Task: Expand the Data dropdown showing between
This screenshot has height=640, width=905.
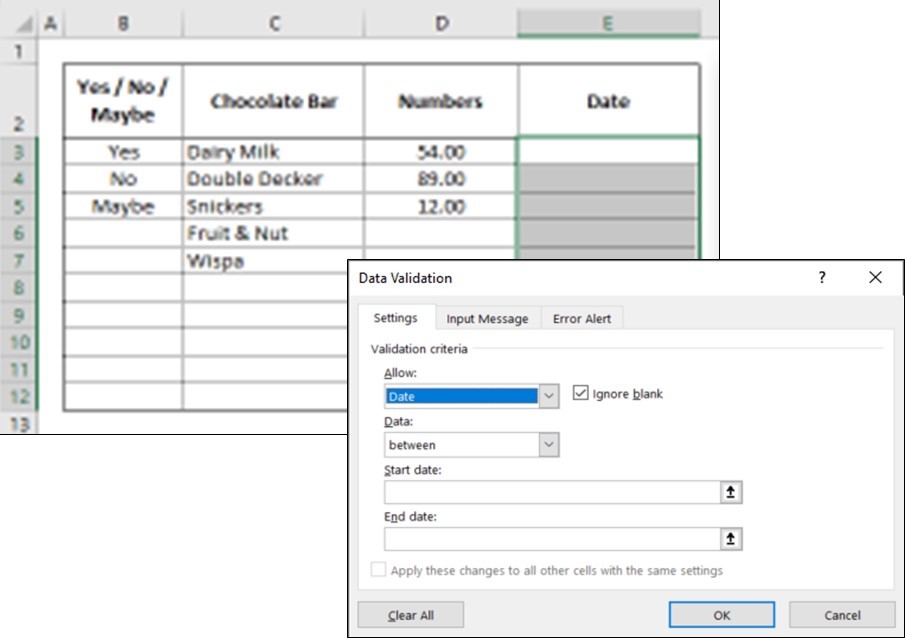Action: tap(549, 445)
